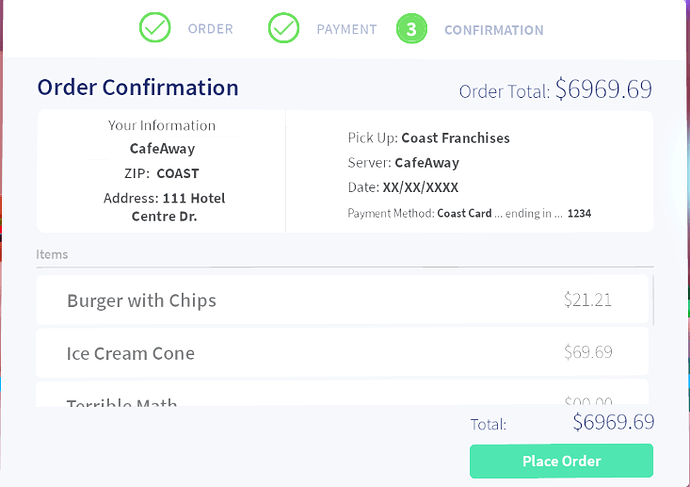The width and height of the screenshot is (690, 487).
Task: Click the $21.21 burger price
Action: [x=587, y=300]
